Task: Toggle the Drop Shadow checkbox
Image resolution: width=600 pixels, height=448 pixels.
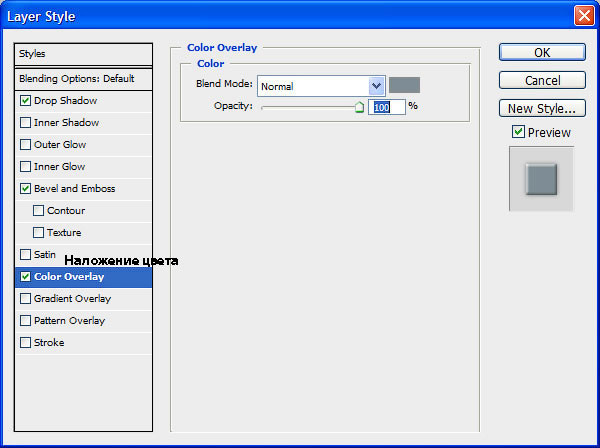Action: [25, 101]
